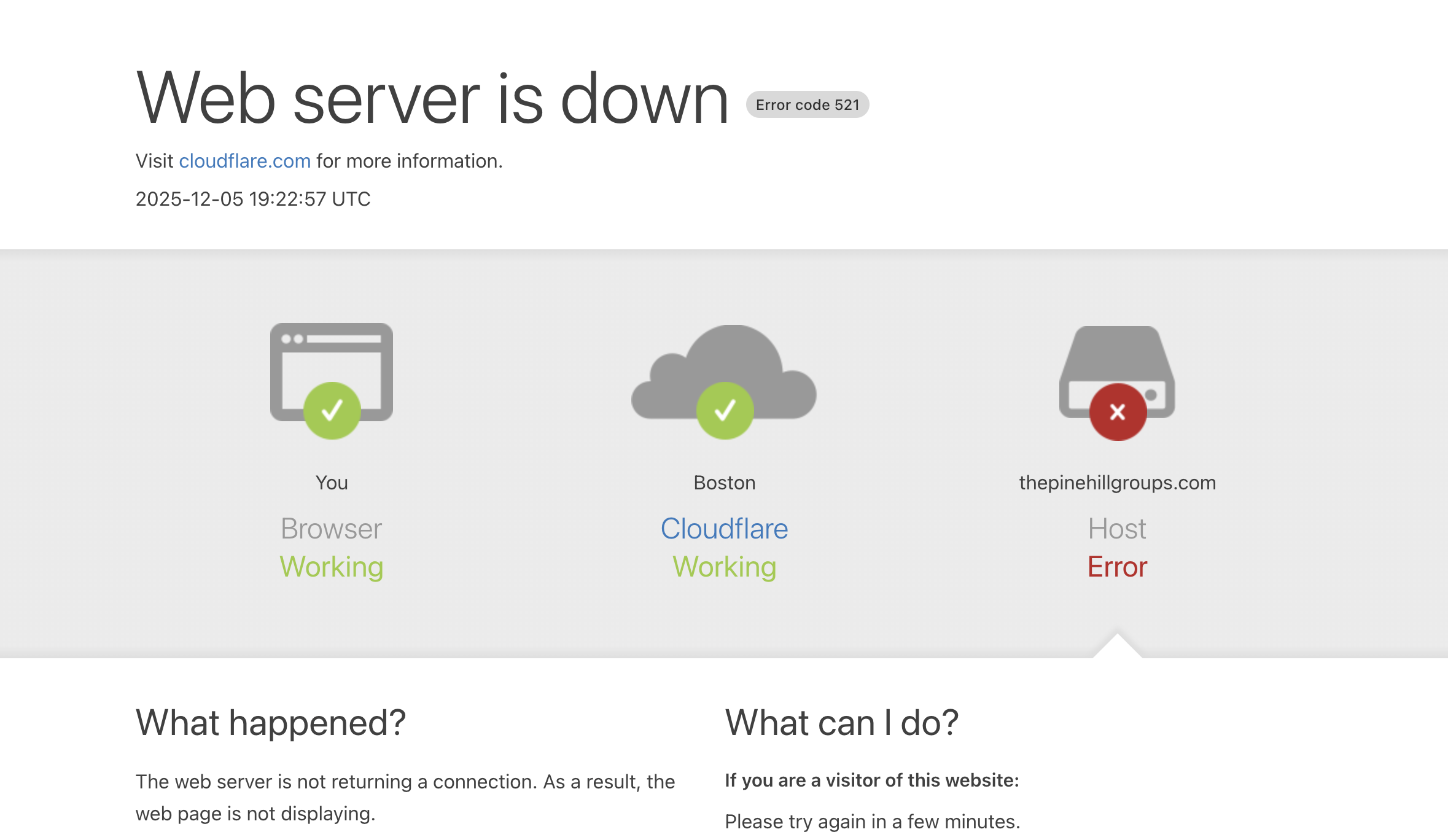Viewport: 1448px width, 840px height.
Task: Click green checkmark on cloud icon
Action: coord(725,410)
